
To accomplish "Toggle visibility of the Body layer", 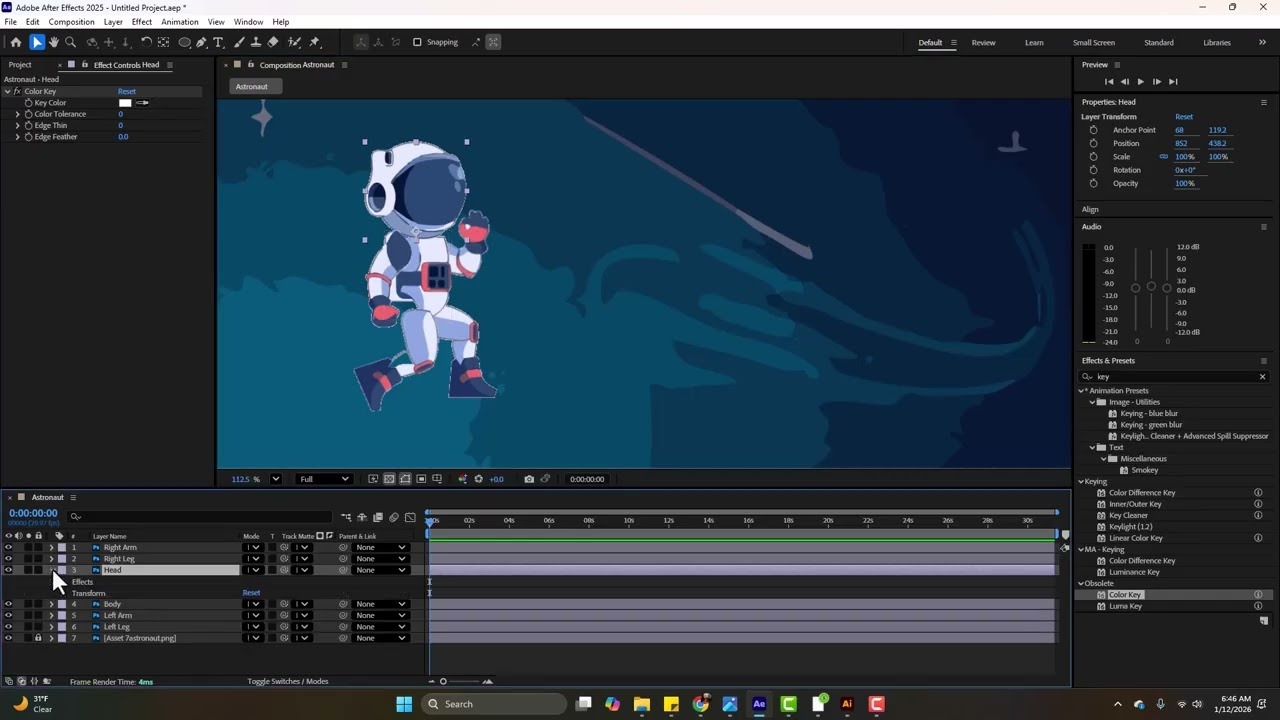I will point(8,604).
